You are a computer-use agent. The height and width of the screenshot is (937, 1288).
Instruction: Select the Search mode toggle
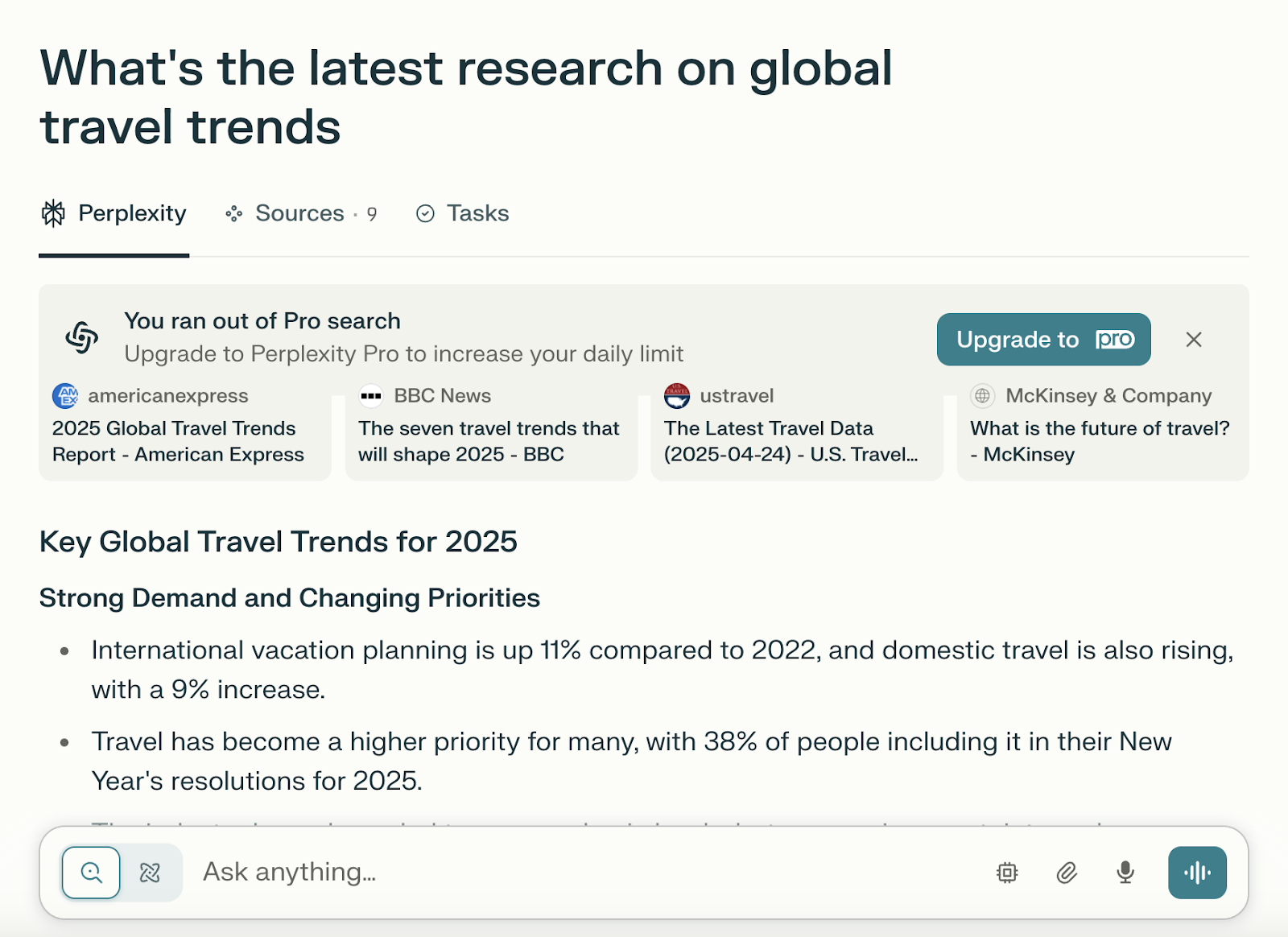click(92, 873)
